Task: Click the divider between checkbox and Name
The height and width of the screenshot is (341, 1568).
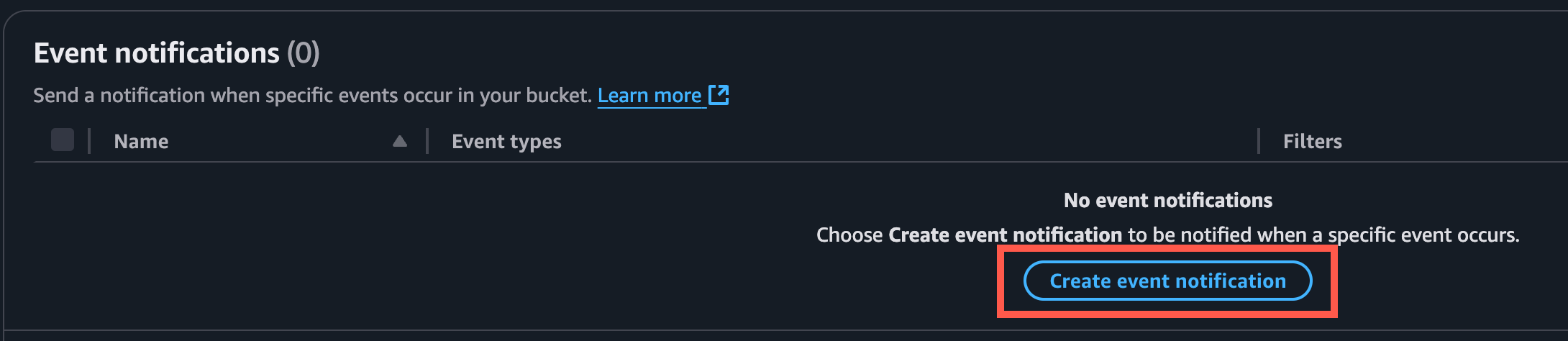Action: (89, 141)
